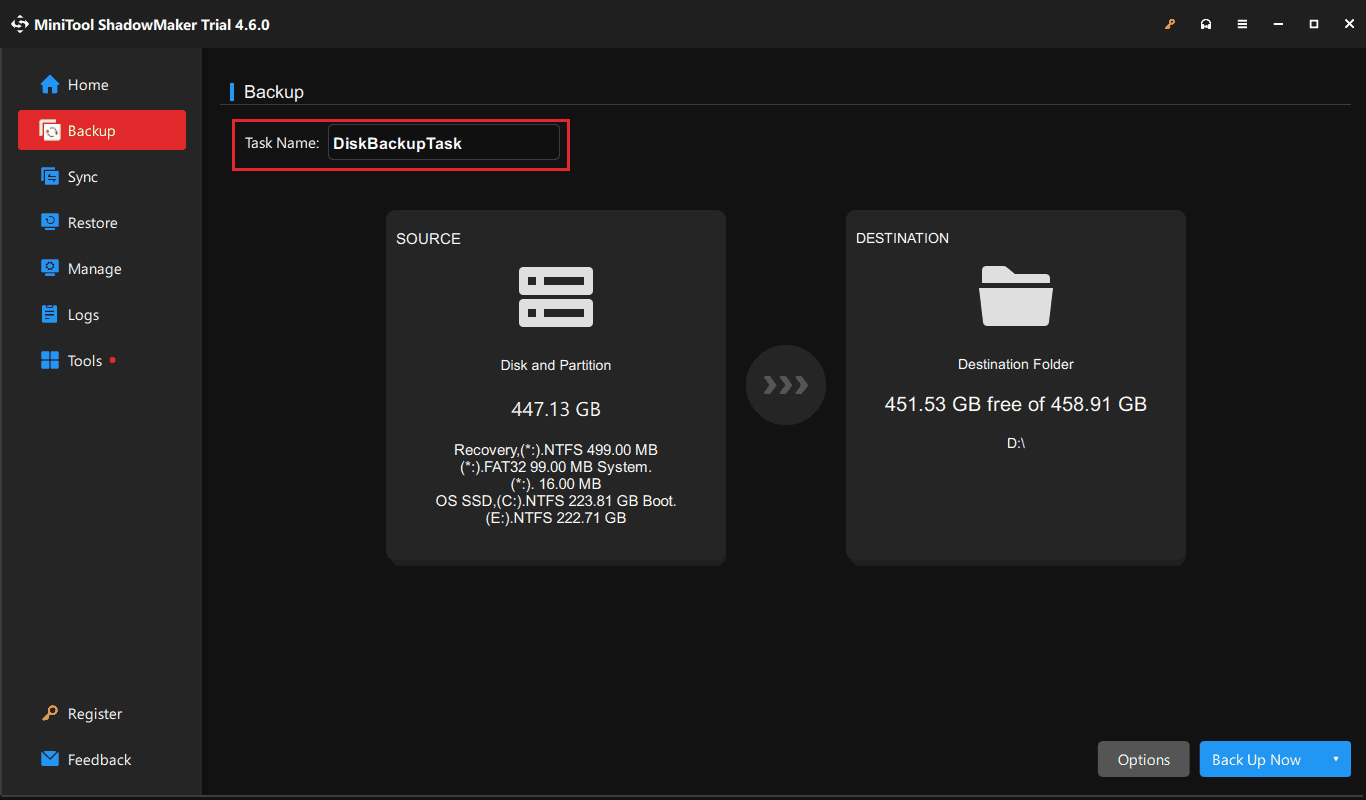This screenshot has height=800, width=1366.
Task: Click the Disk and Partition label
Action: coord(556,365)
